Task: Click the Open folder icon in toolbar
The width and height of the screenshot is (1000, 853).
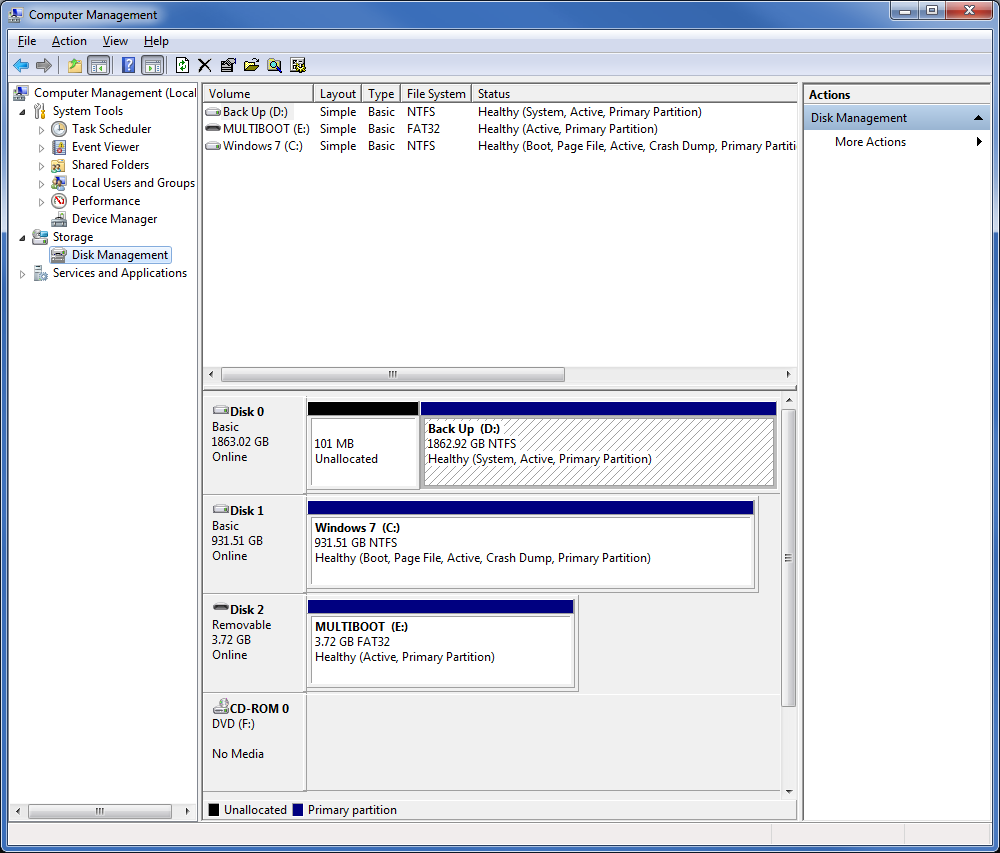Action: pyautogui.click(x=251, y=65)
